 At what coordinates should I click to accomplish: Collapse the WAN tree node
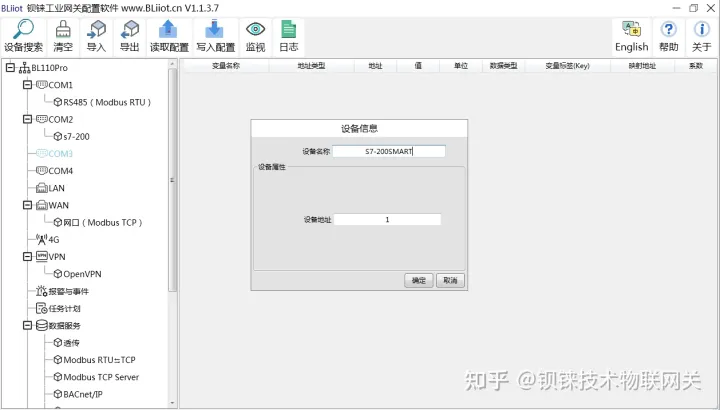point(28,205)
